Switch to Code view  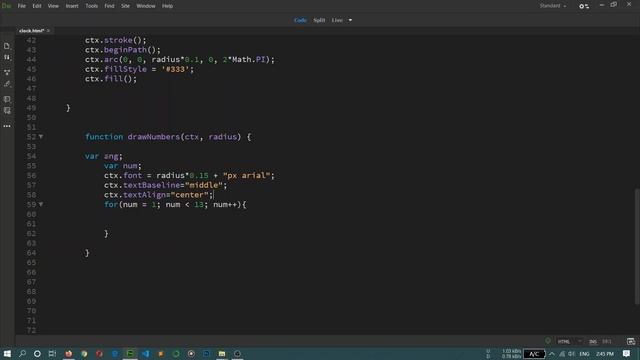point(300,20)
